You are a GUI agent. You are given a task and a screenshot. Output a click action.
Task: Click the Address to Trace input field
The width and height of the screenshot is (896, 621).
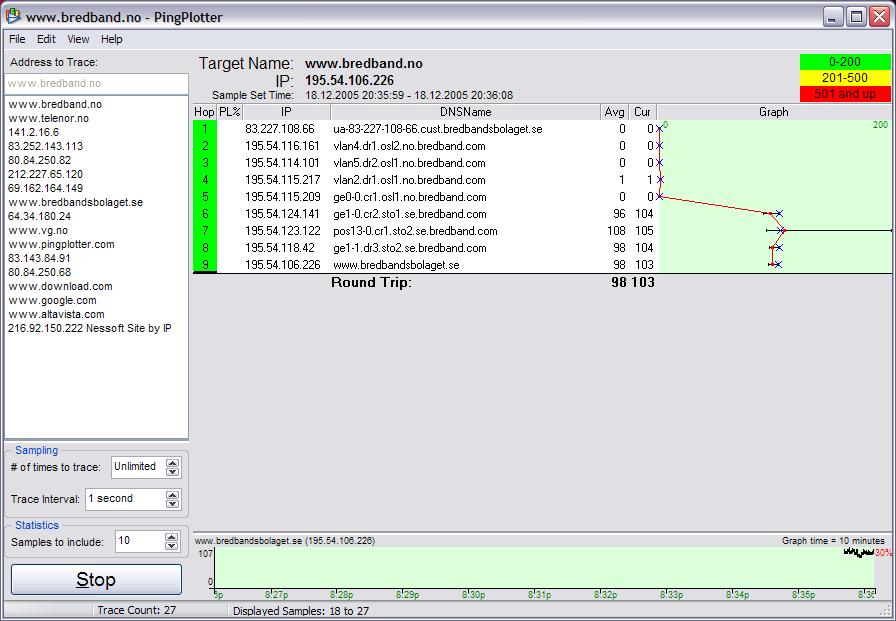pyautogui.click(x=96, y=83)
